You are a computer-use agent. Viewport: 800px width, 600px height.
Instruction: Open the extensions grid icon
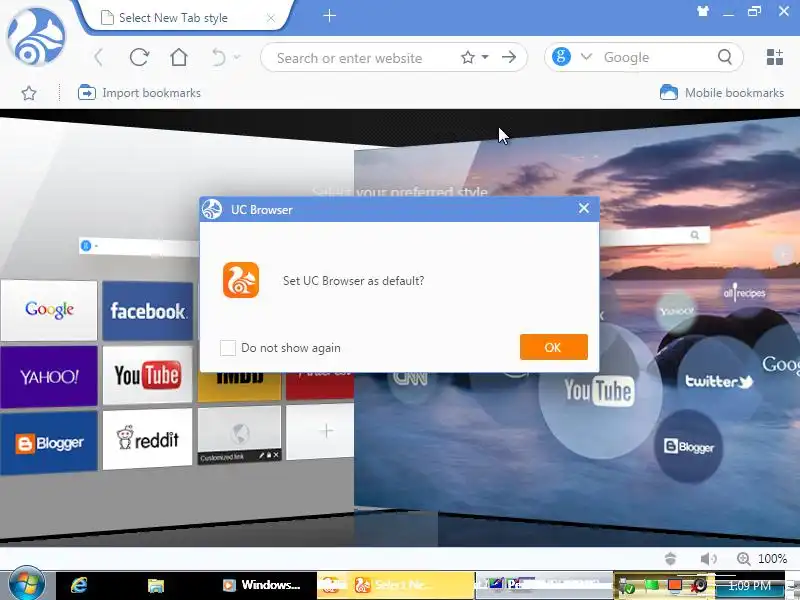[x=774, y=57]
